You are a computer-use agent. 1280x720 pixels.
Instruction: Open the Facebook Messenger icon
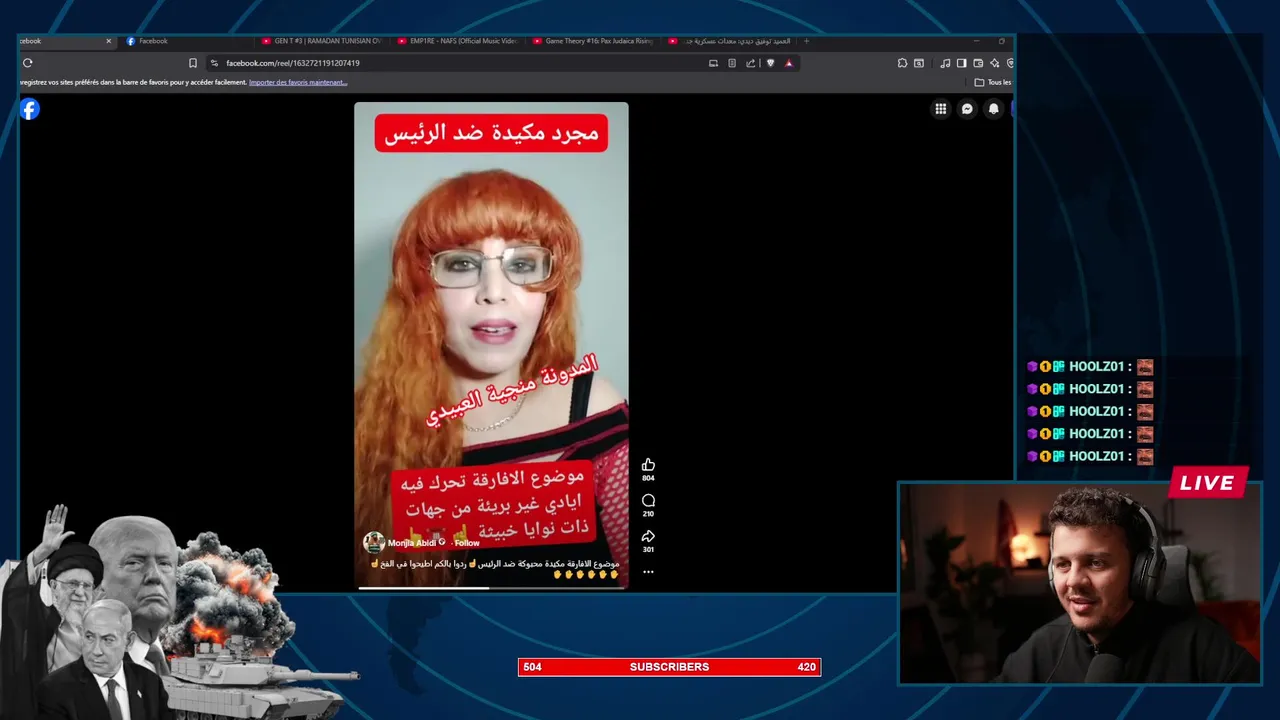[x=967, y=109]
